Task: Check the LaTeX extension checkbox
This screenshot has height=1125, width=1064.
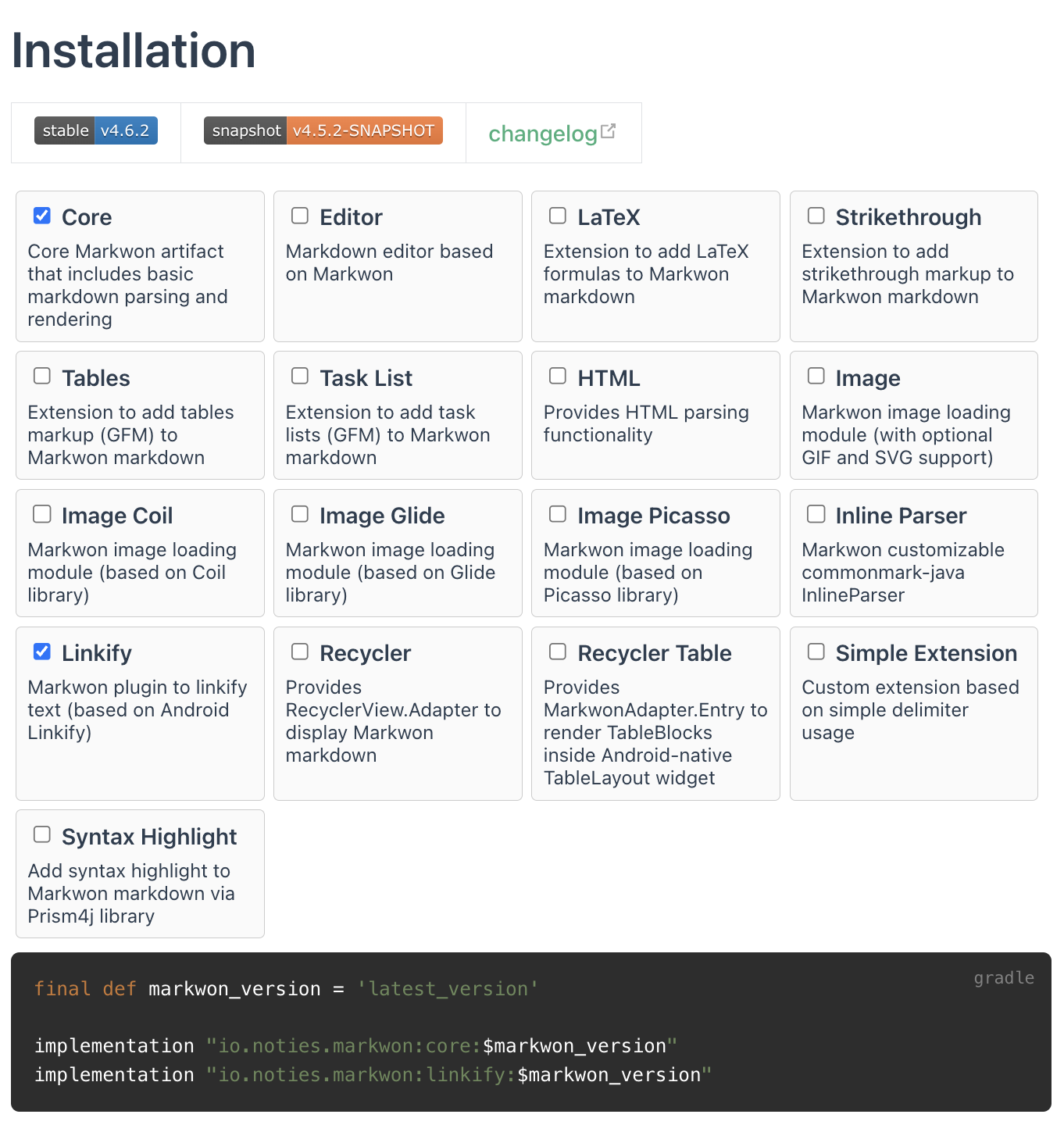Action: pyautogui.click(x=558, y=216)
